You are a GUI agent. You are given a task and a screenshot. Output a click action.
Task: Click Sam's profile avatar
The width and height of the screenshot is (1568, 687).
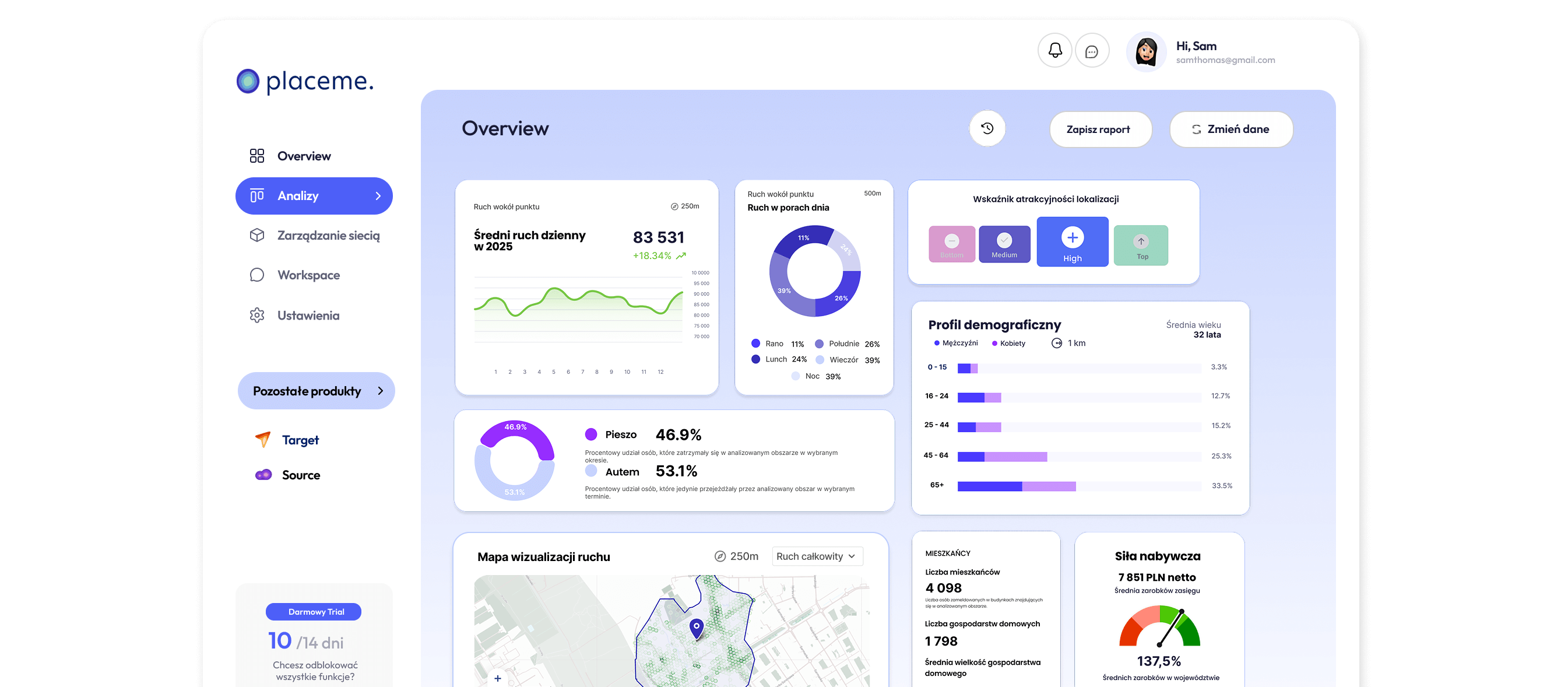tap(1146, 52)
